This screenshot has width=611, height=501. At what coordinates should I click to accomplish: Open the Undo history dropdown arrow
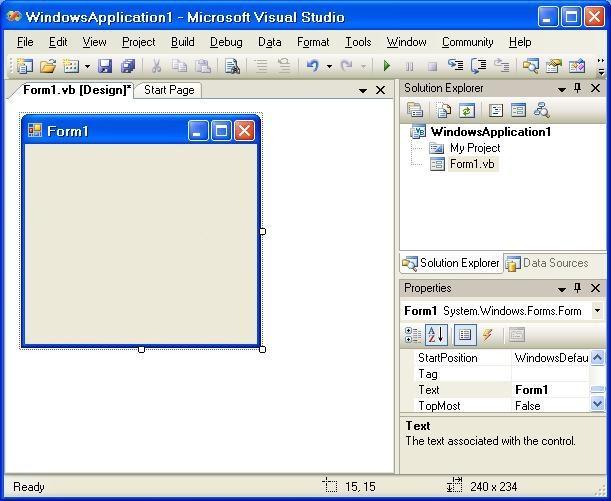(x=329, y=67)
